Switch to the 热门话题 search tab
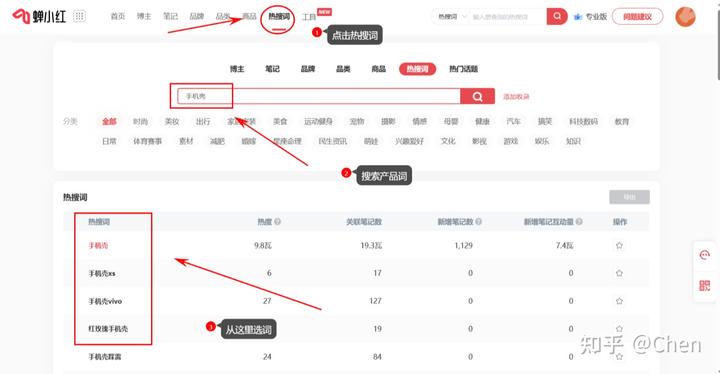Viewport: 720px width, 374px height. point(463,69)
